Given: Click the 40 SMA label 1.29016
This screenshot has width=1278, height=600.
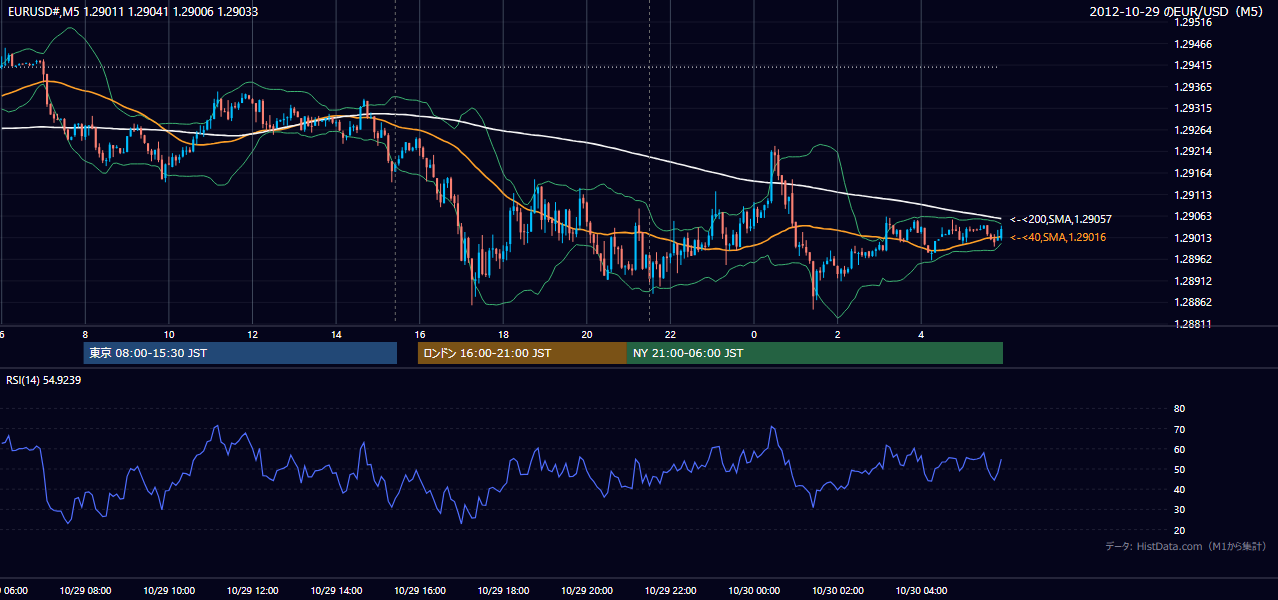Looking at the screenshot, I should 1058,238.
